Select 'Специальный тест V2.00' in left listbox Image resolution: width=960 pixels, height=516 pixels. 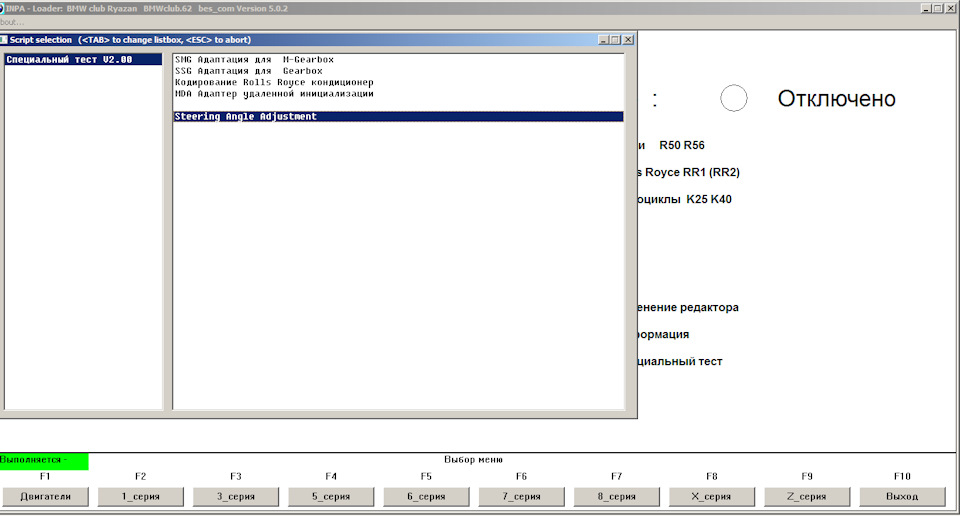tap(83, 59)
